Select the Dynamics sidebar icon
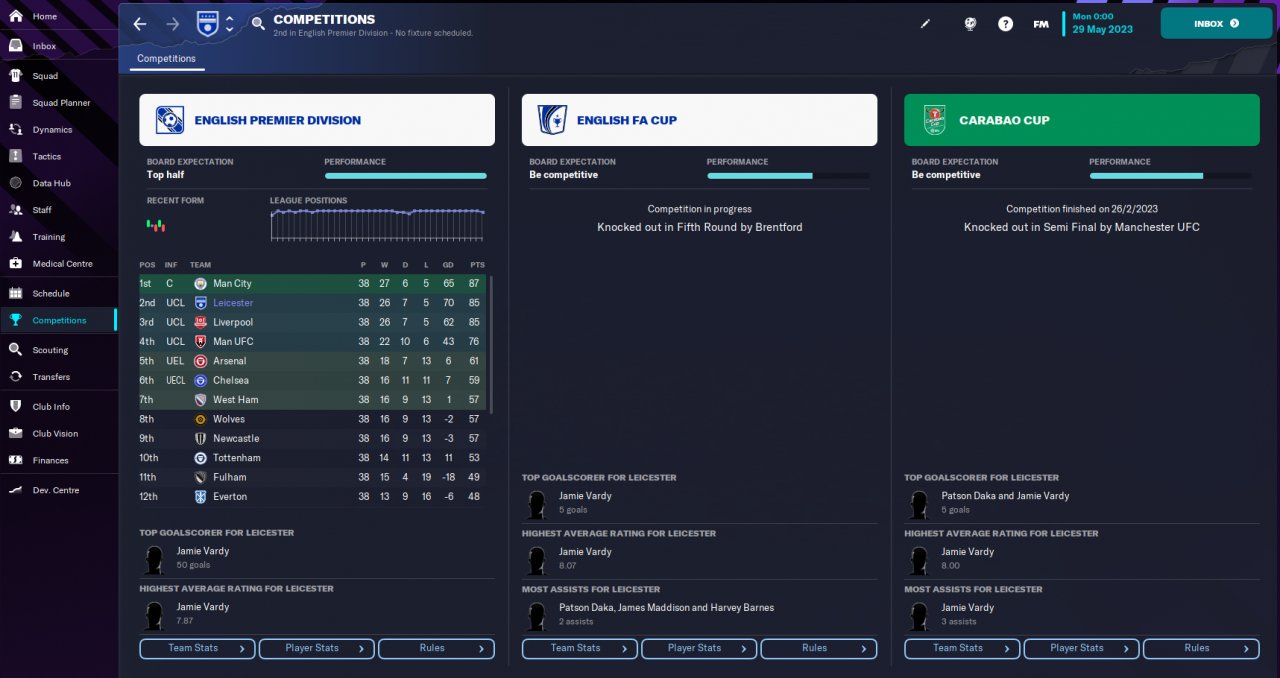Image resolution: width=1280 pixels, height=678 pixels. 15,130
